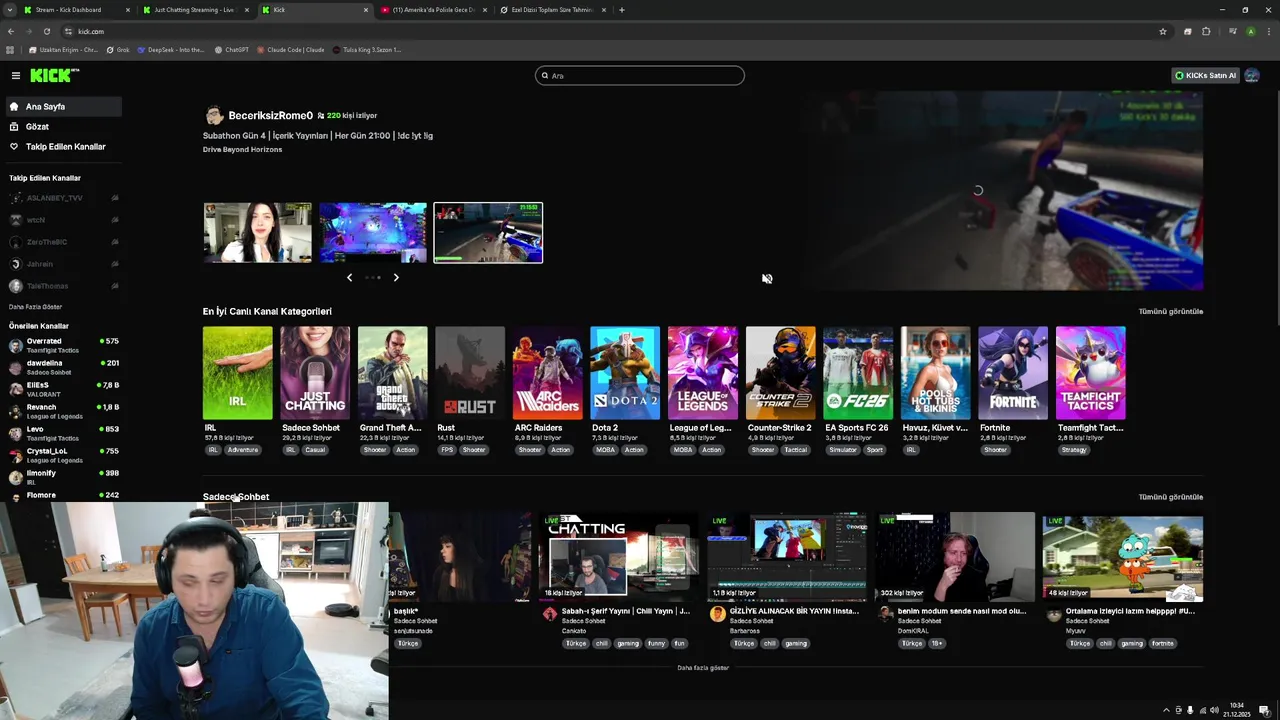Screen dimensions: 1280x720
Task: Open the Dota 2 category card
Action: (x=625, y=373)
